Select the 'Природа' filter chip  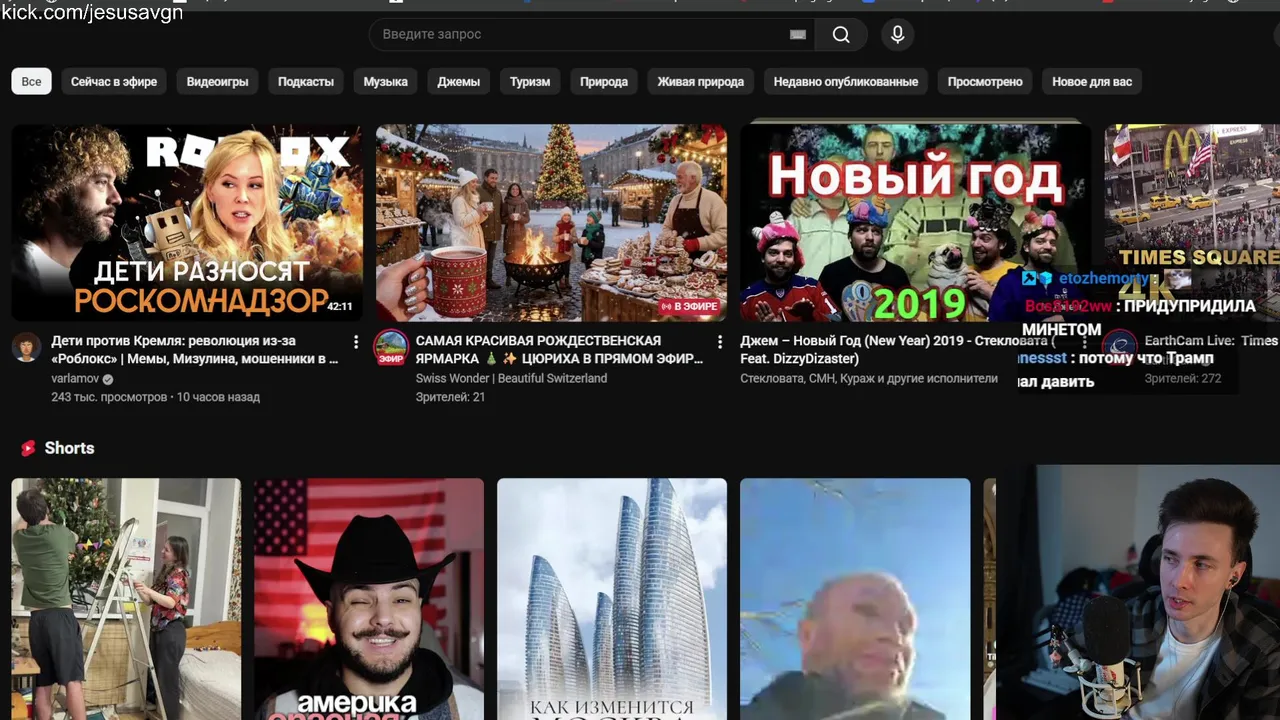pos(604,82)
